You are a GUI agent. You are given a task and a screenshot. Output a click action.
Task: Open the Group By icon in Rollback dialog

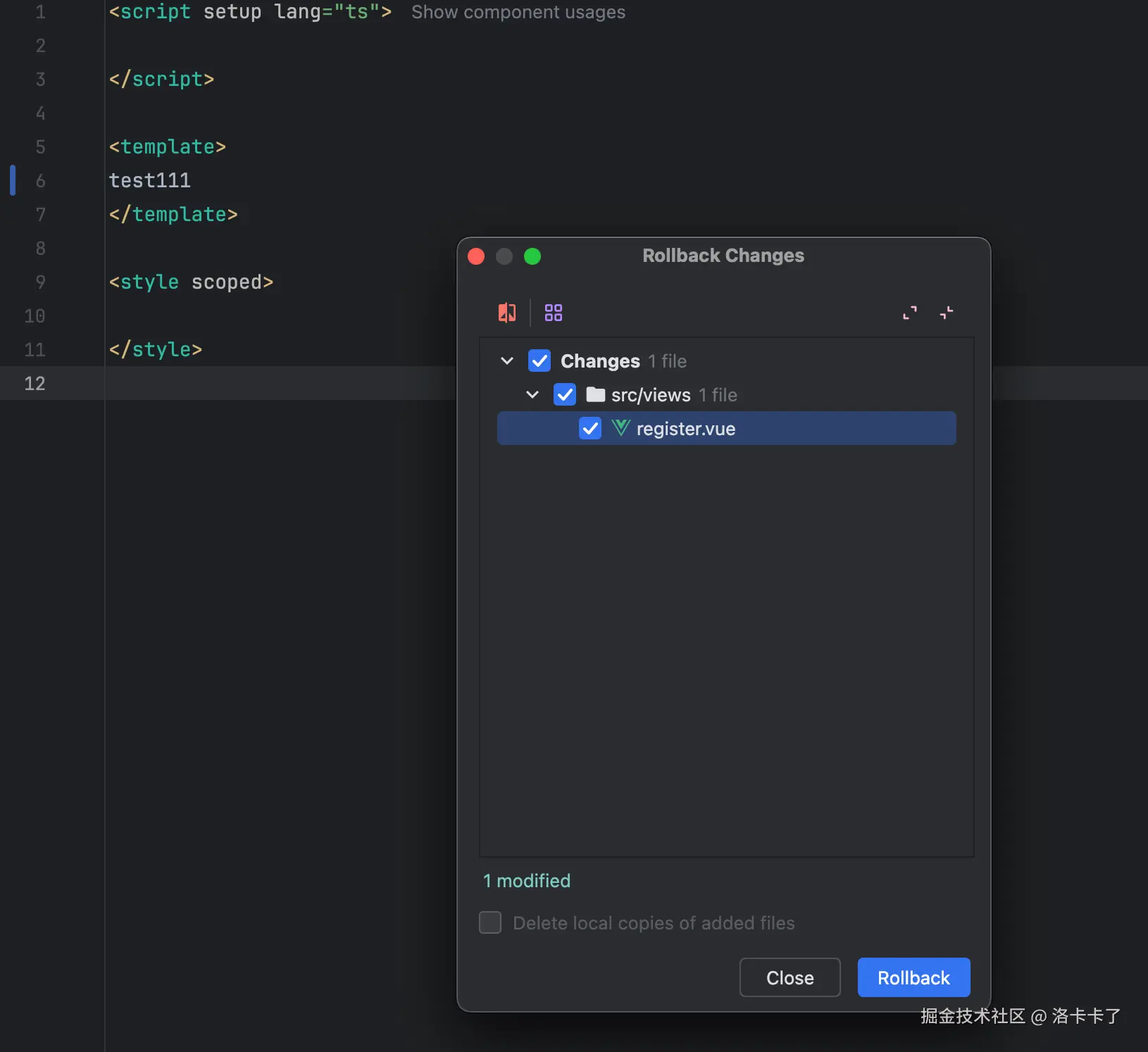[554, 313]
